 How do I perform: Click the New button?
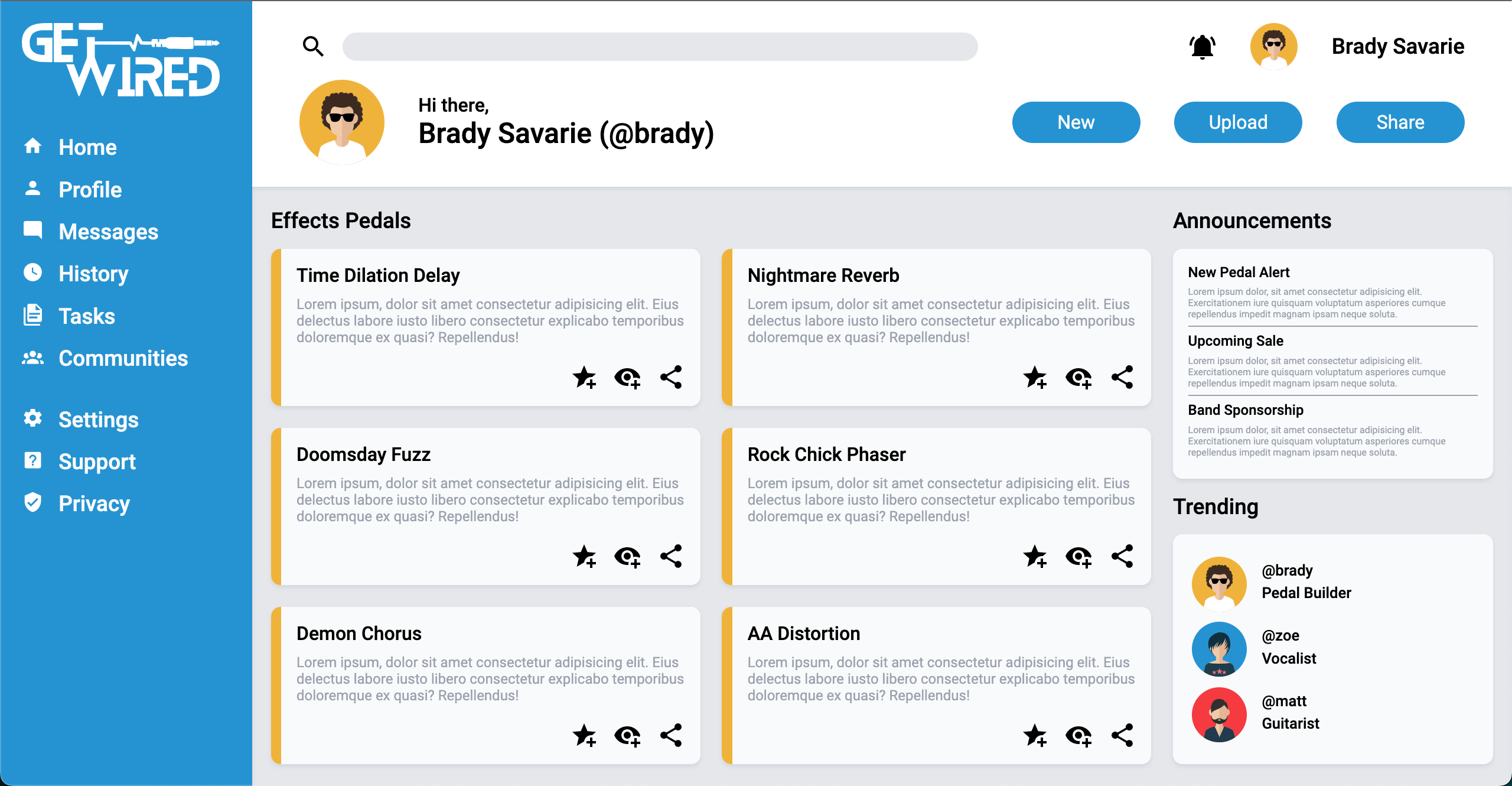(1076, 122)
